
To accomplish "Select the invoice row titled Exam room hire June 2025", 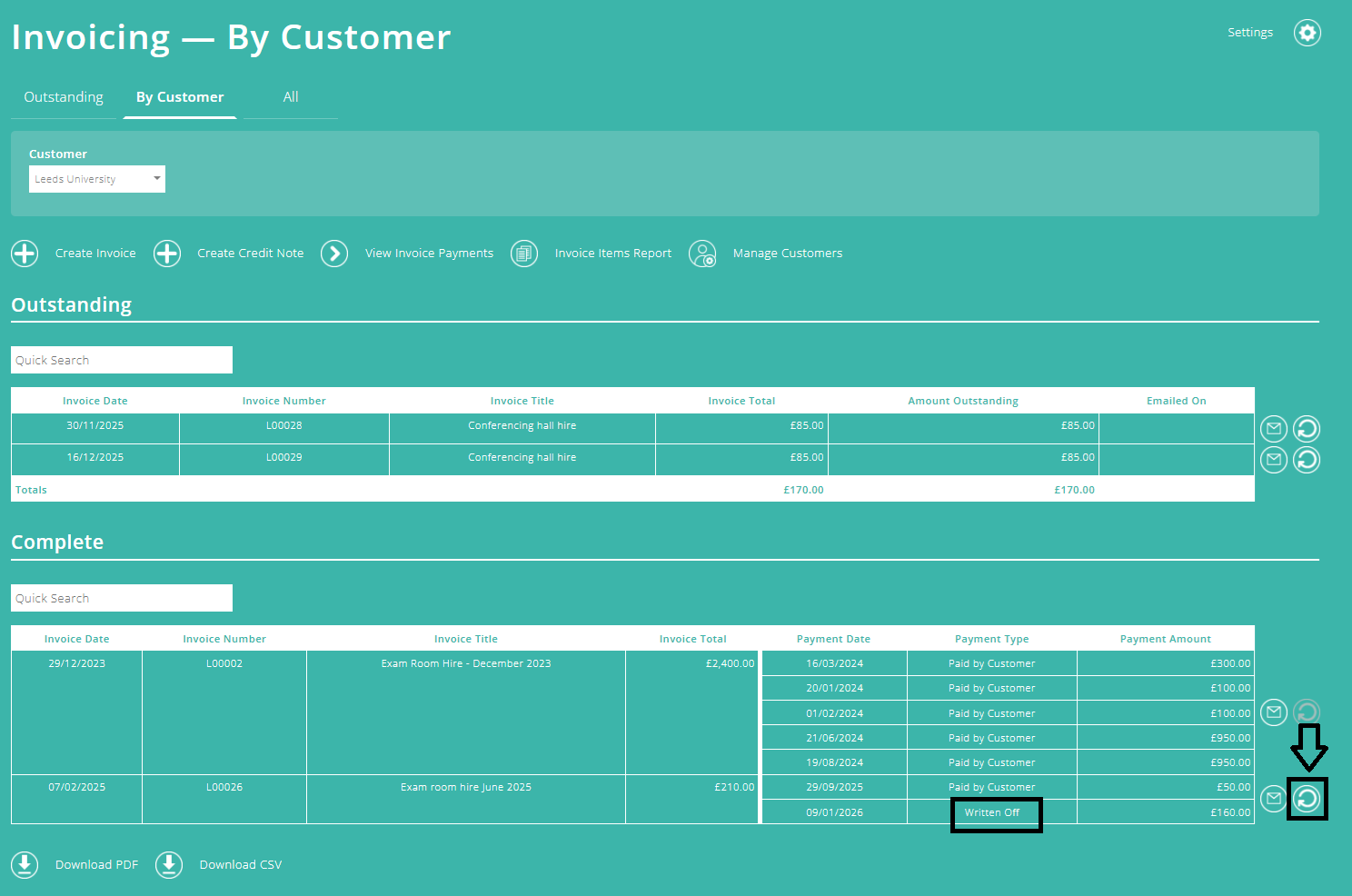I will [x=465, y=787].
